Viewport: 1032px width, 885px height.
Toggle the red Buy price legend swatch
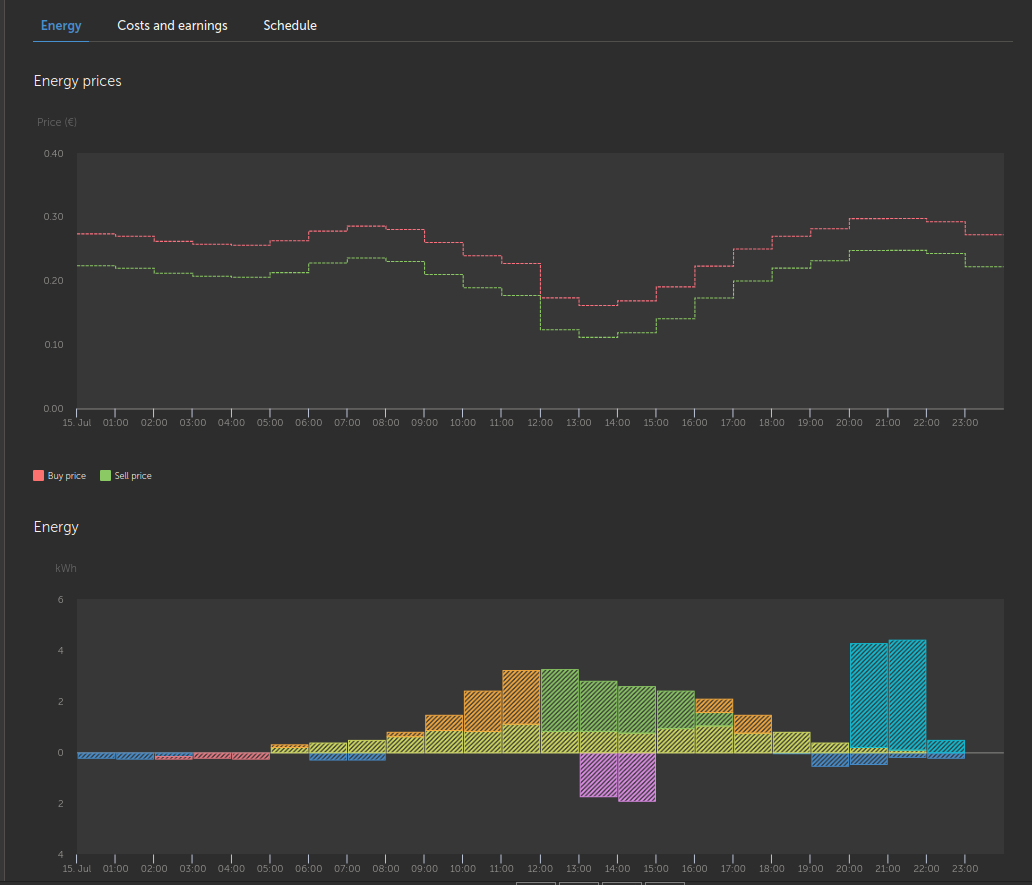tap(38, 476)
